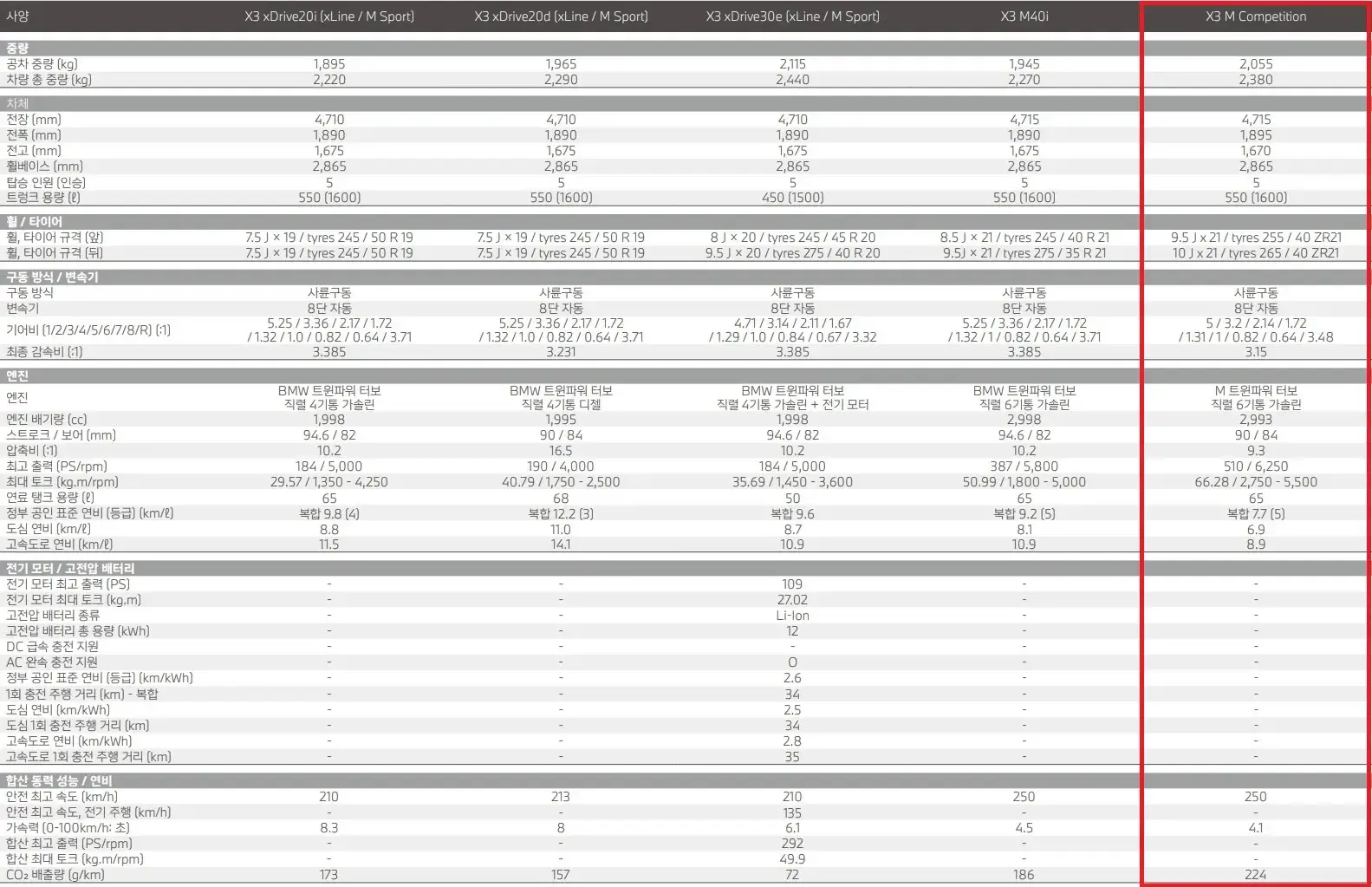Click the 트렁크 용량 row label
This screenshot has width=1372, height=887.
43,198
